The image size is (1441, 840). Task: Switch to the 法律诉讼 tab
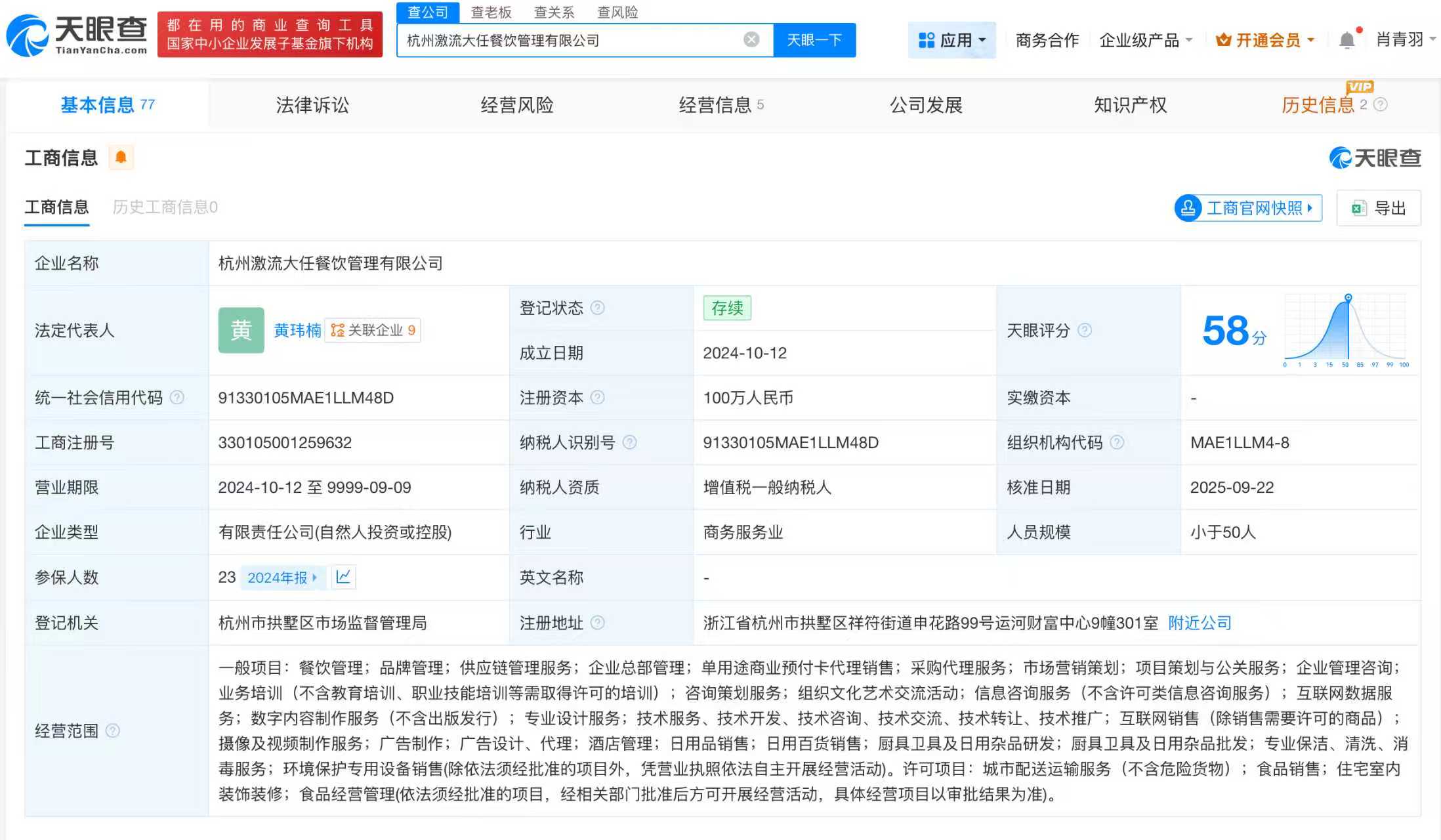coord(312,104)
